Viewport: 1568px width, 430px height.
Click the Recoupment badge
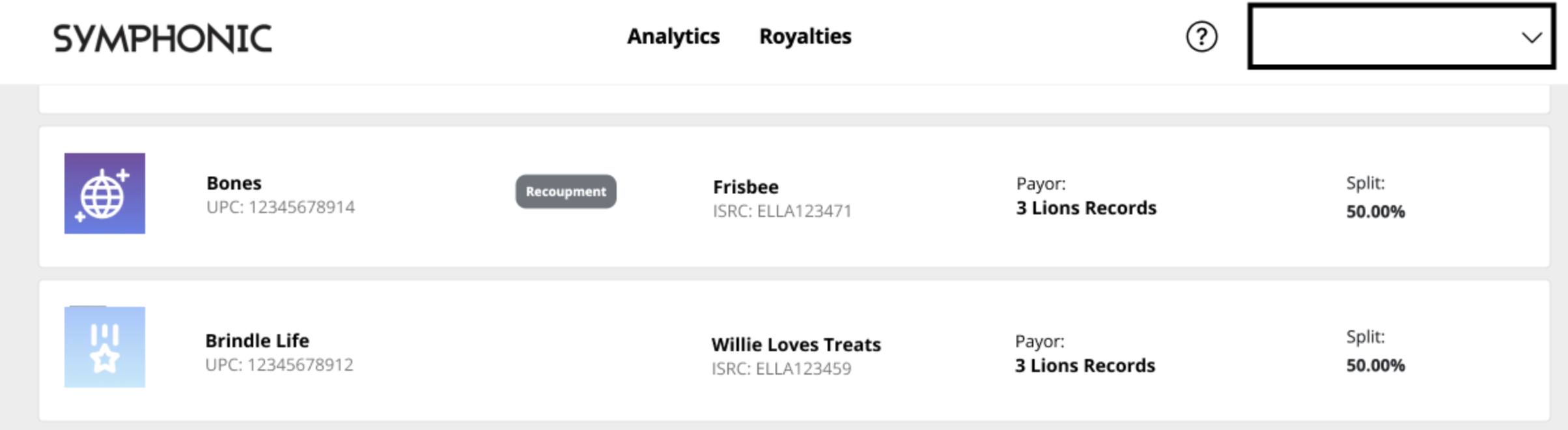click(x=566, y=192)
